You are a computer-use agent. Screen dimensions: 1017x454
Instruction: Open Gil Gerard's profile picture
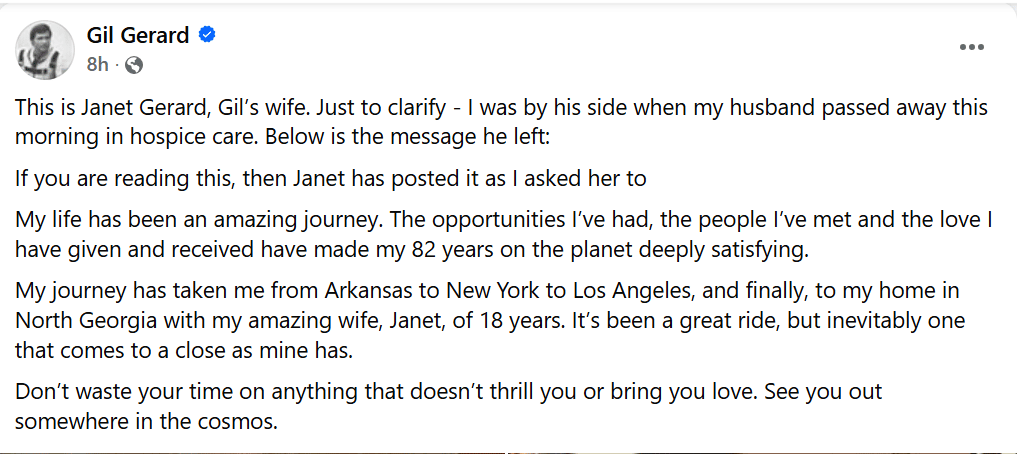45,50
